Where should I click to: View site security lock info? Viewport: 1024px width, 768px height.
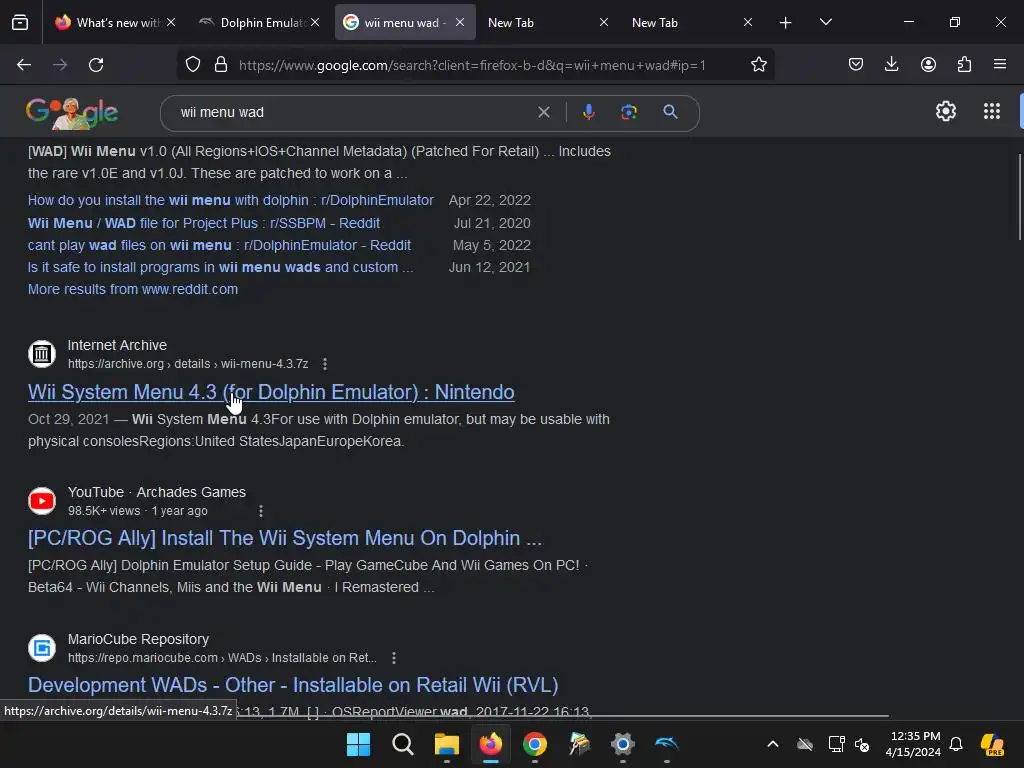click(x=221, y=65)
